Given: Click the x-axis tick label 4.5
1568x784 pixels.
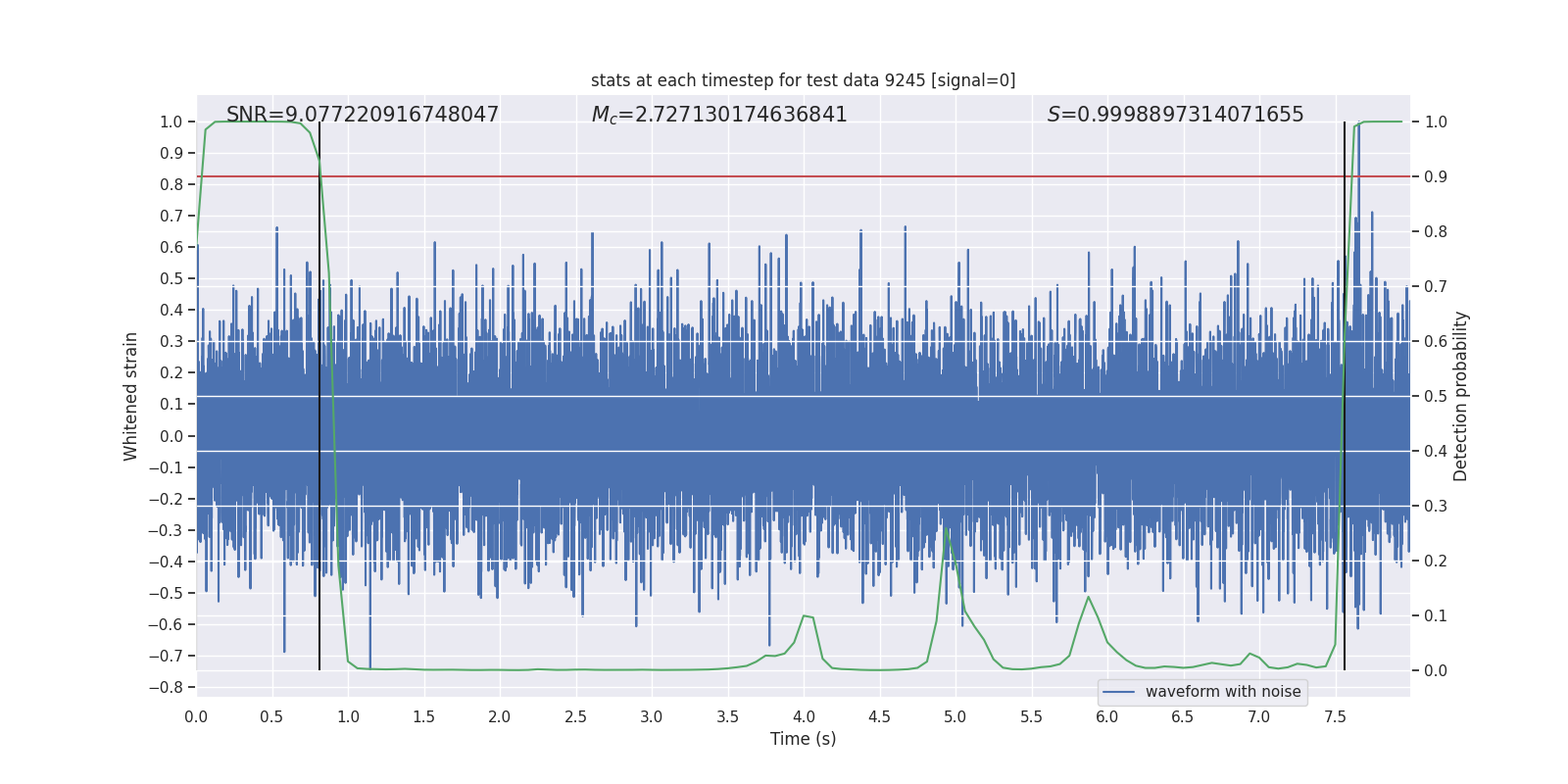Looking at the screenshot, I should tap(879, 716).
